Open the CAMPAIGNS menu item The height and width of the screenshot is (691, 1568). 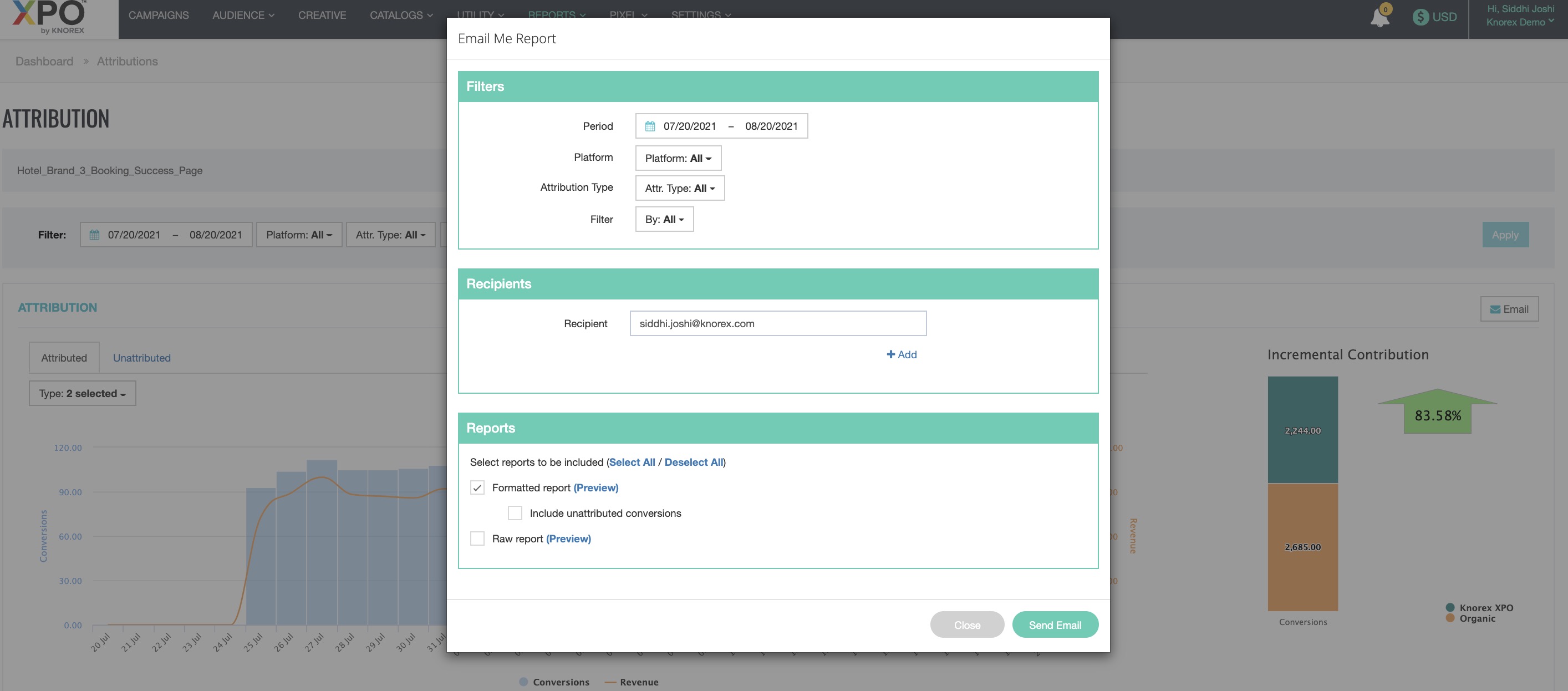158,15
